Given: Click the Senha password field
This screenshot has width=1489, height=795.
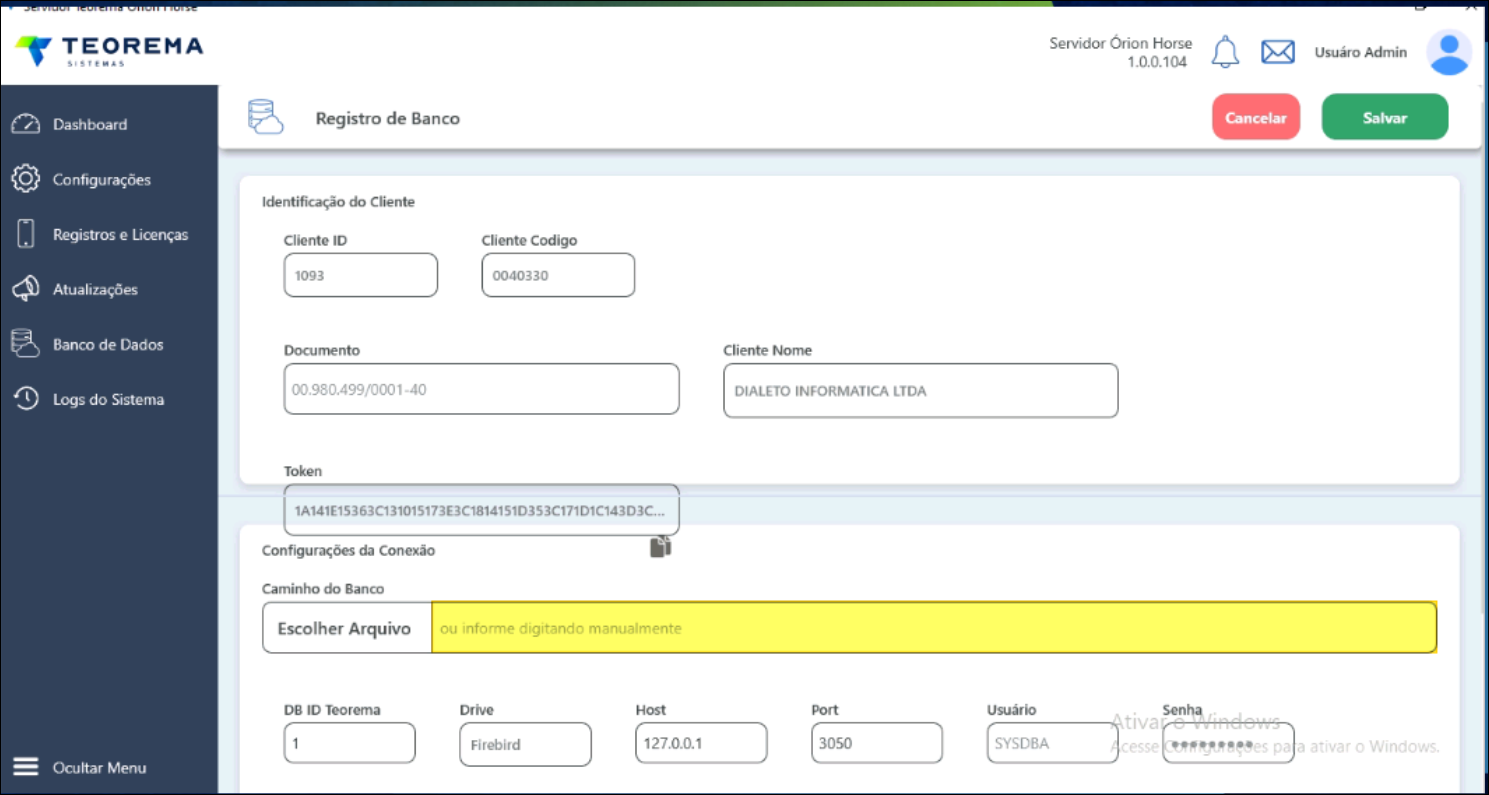Looking at the screenshot, I should (x=1228, y=743).
